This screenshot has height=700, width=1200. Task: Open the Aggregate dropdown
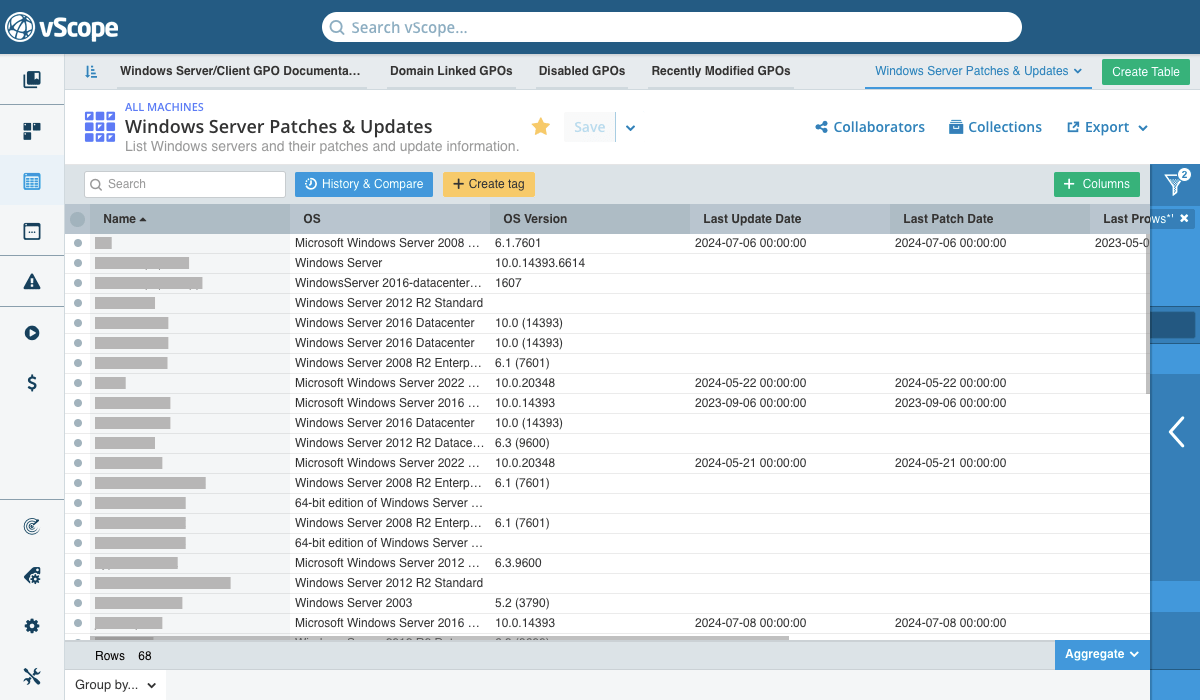click(x=1102, y=654)
